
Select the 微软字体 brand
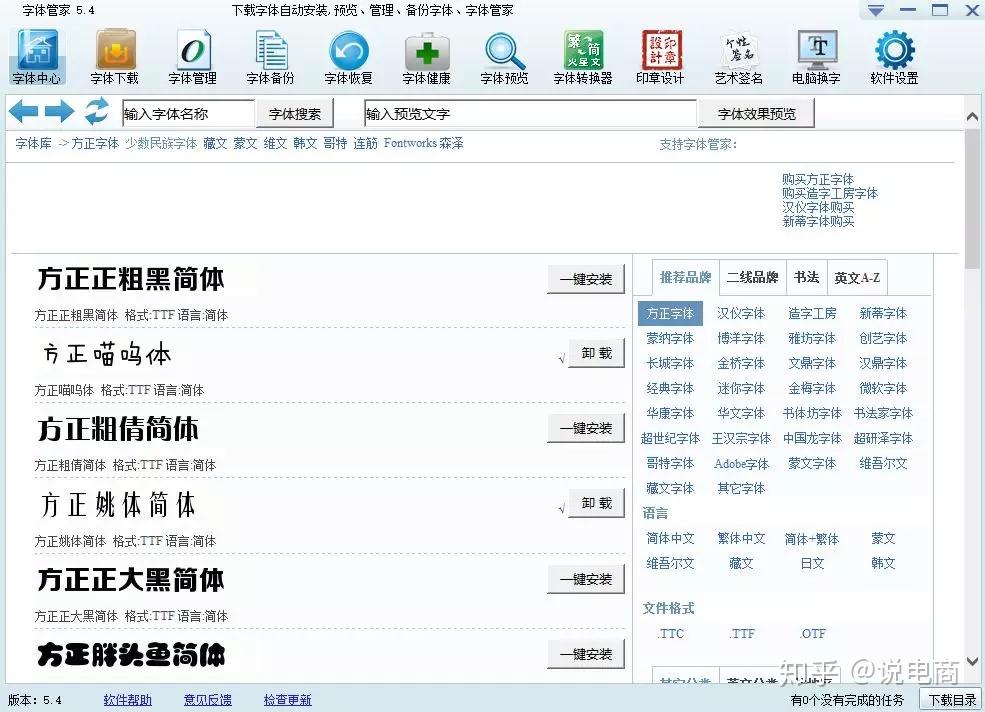coord(883,388)
